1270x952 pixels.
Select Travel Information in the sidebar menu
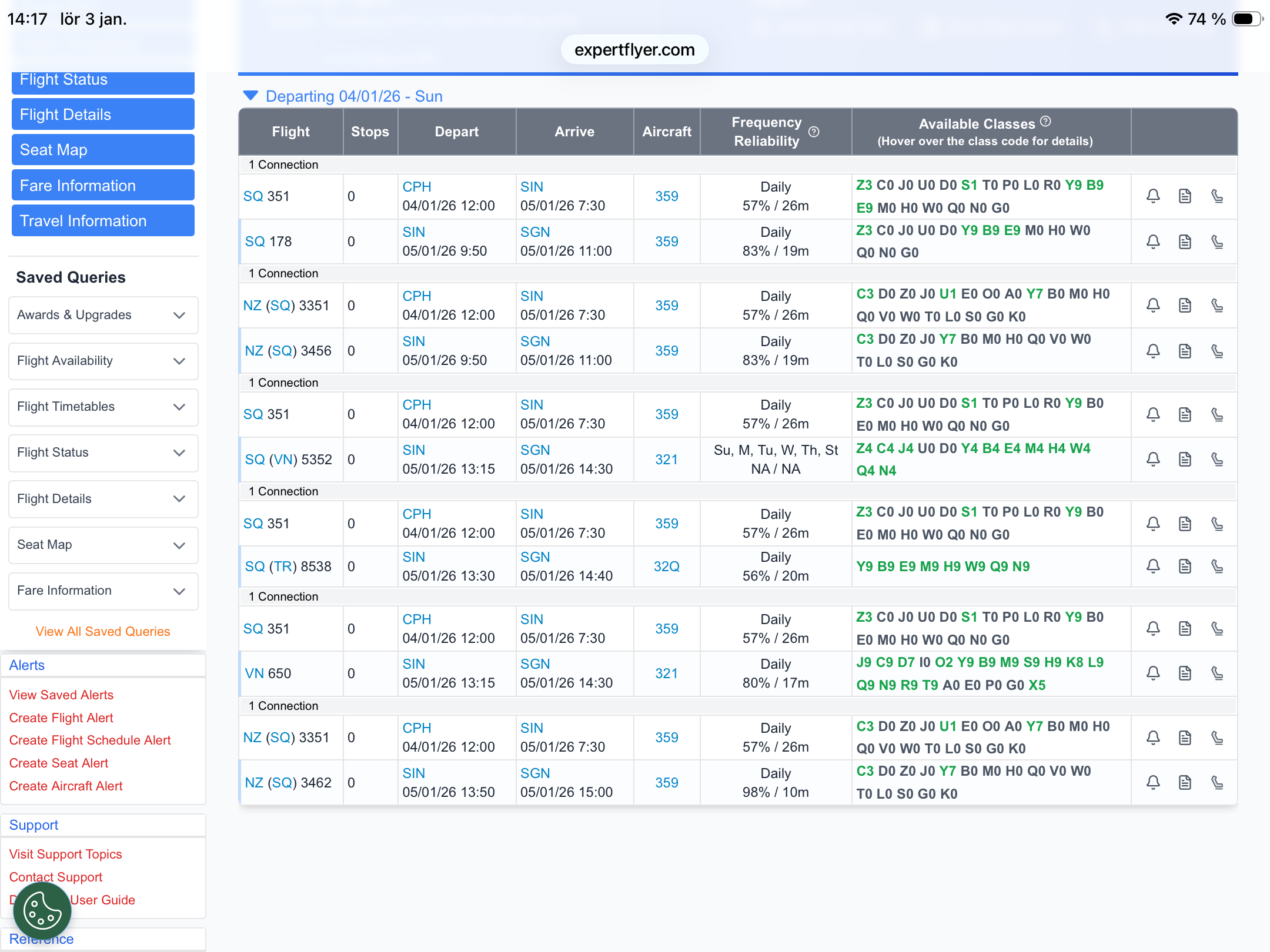click(103, 221)
